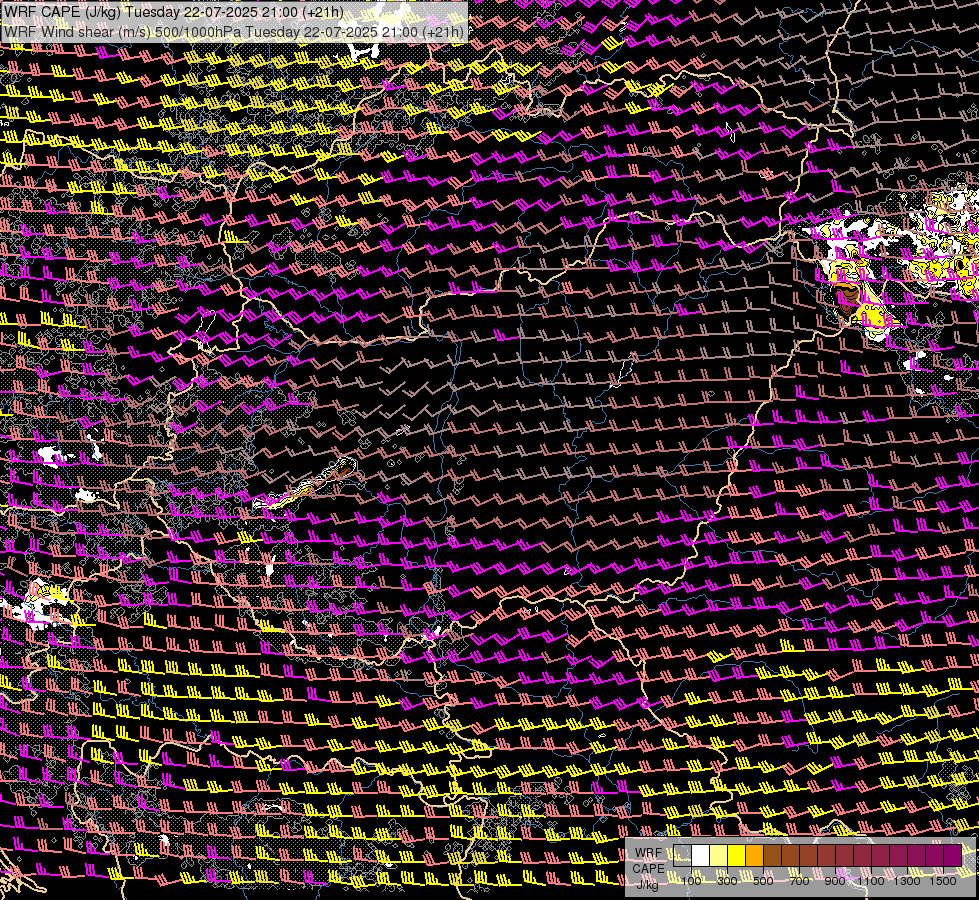Click the 1100 legend value
The height and width of the screenshot is (900, 979).
coord(871,881)
